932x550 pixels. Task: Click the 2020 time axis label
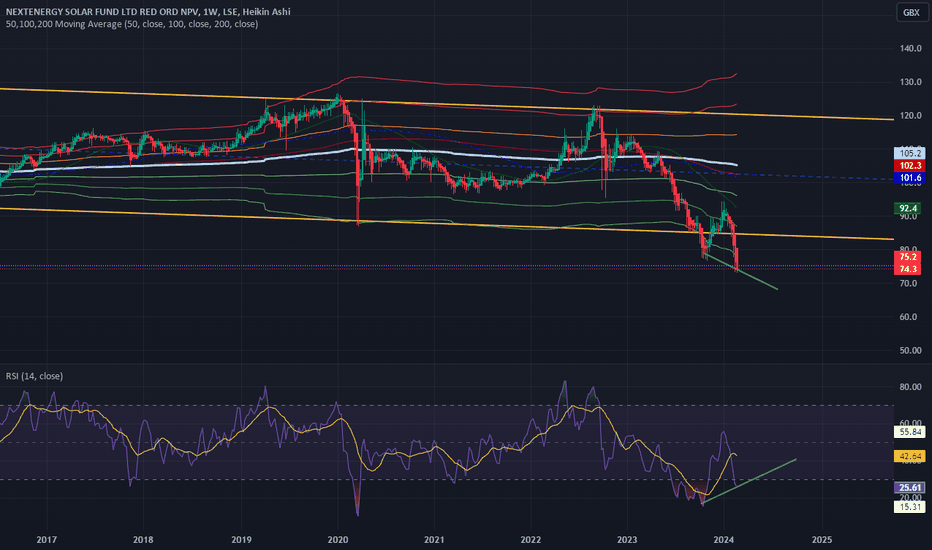click(338, 540)
